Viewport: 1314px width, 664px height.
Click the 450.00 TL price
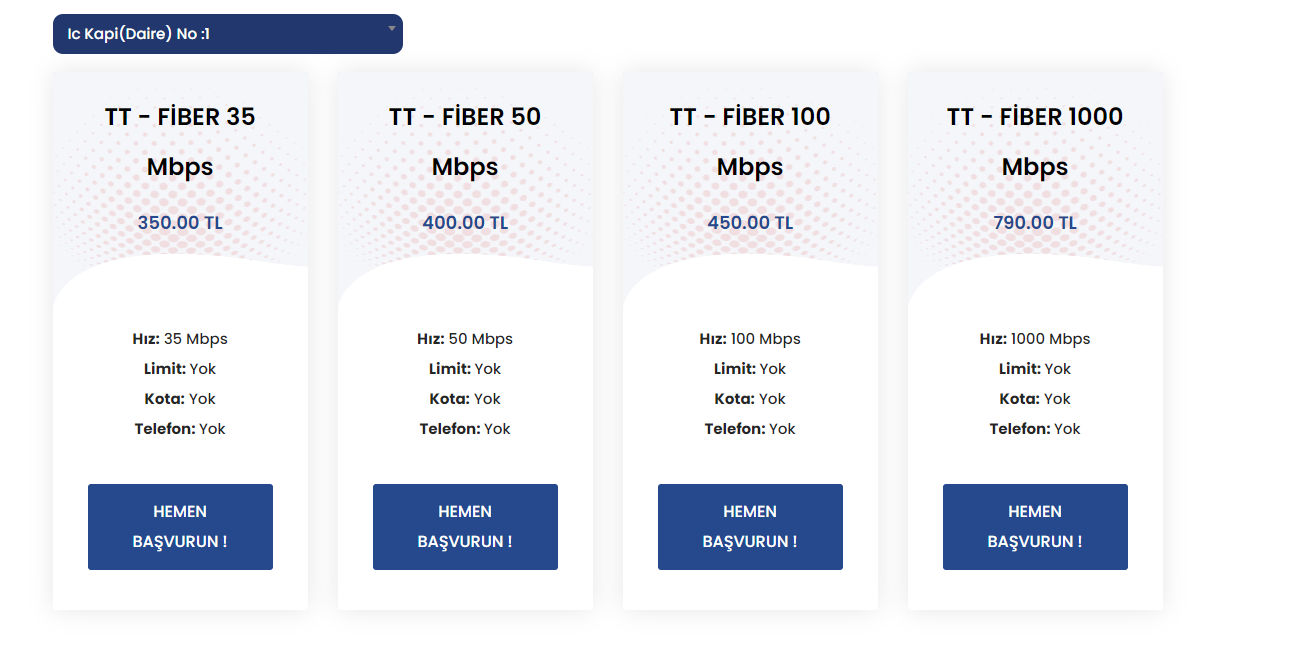pyautogui.click(x=750, y=222)
